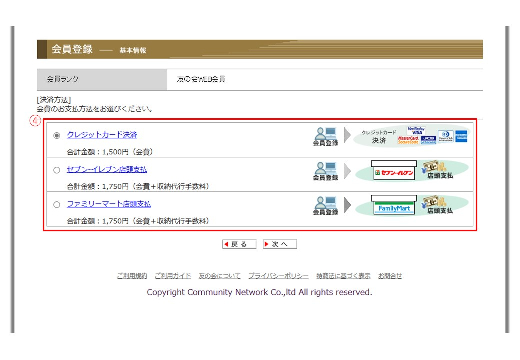Click the 次へ next button

pyautogui.click(x=280, y=244)
